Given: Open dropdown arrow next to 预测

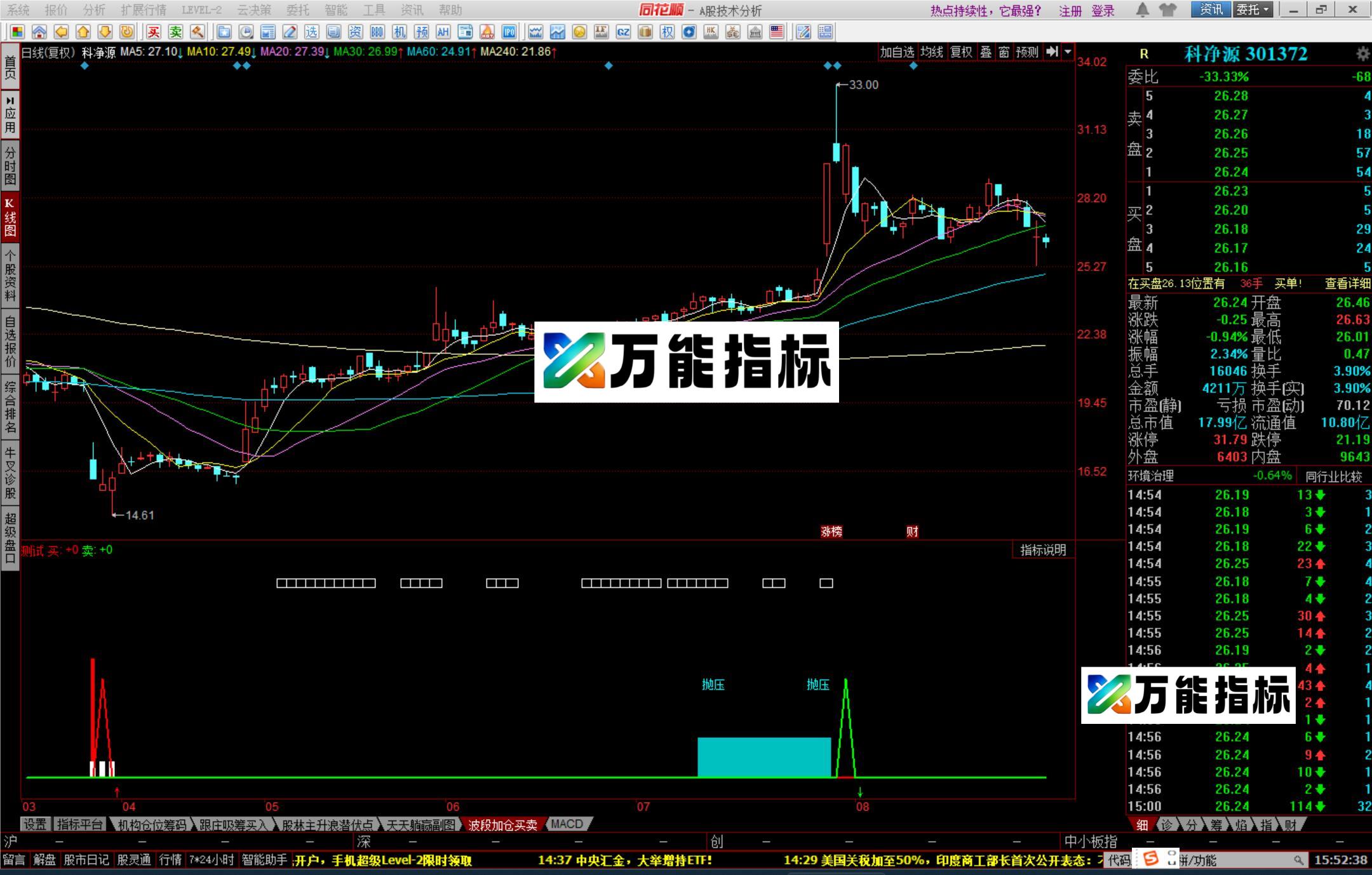Looking at the screenshot, I should pos(1068,52).
